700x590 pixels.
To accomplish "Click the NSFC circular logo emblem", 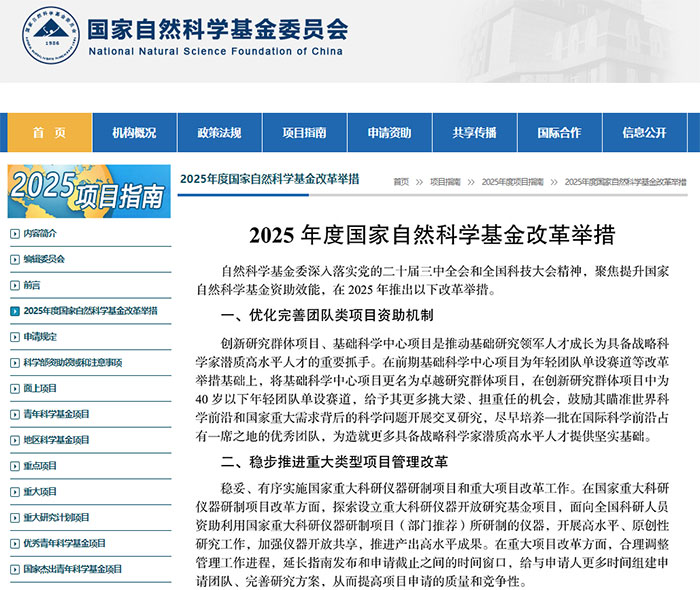I will tap(51, 36).
